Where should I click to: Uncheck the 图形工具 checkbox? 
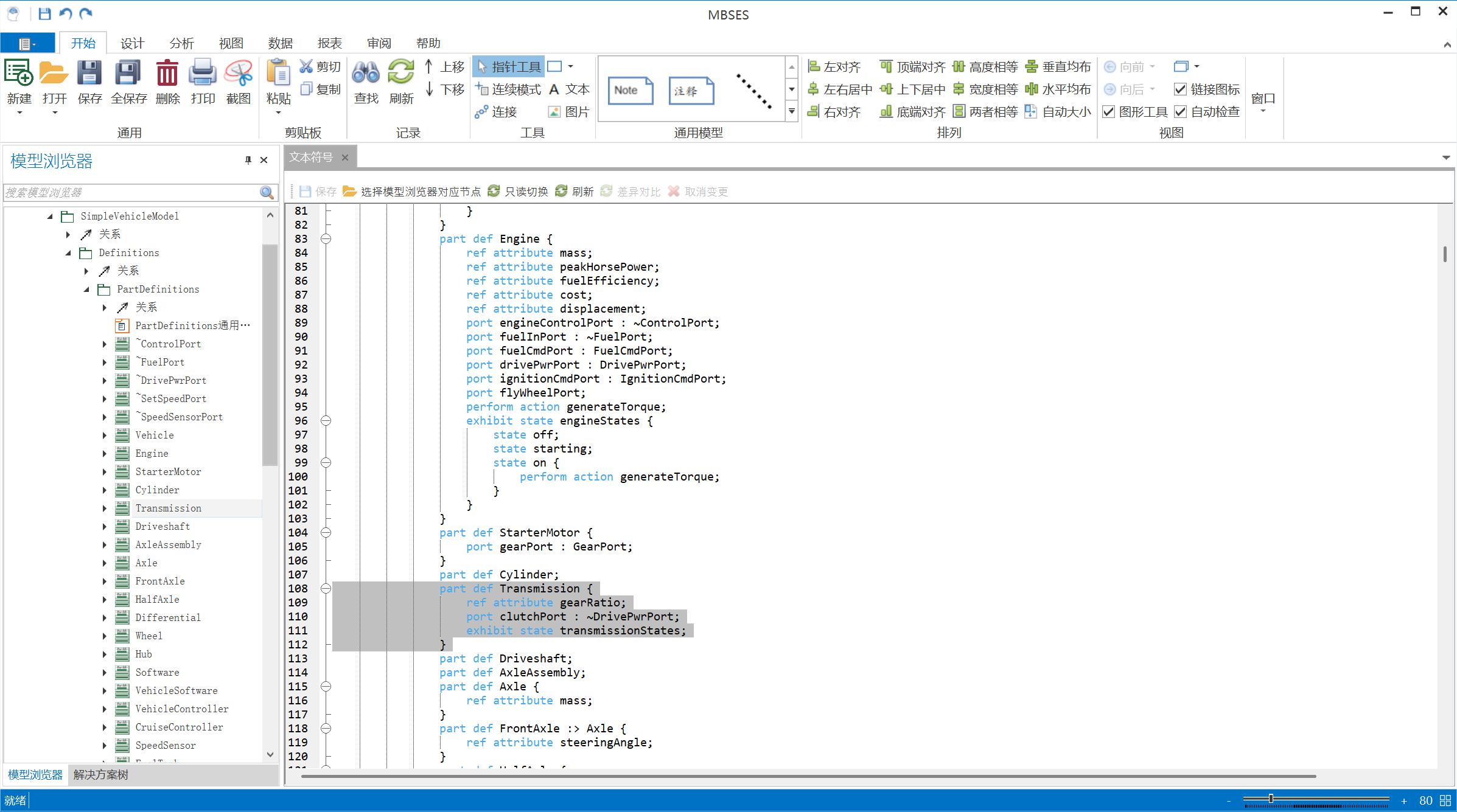(1109, 112)
